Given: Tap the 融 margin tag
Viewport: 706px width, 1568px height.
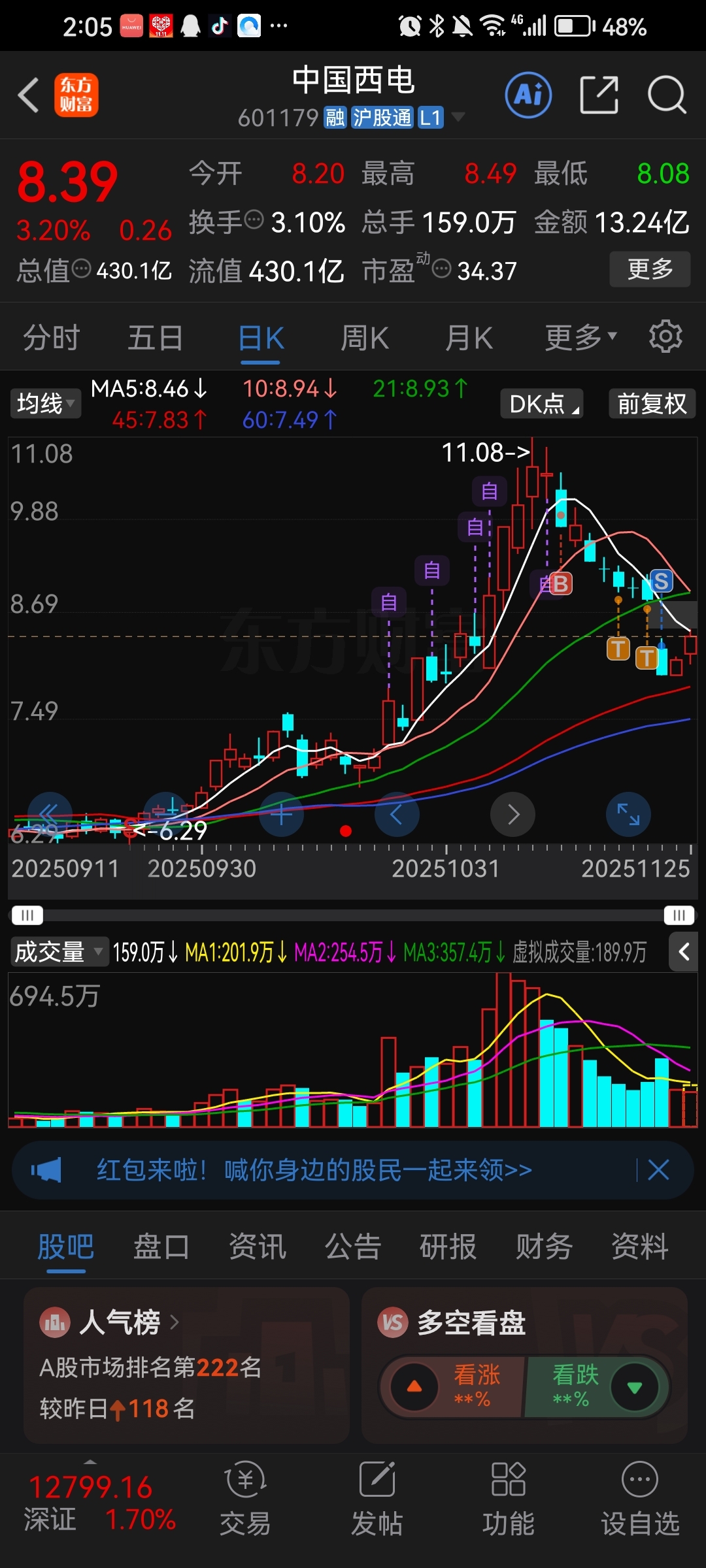Looking at the screenshot, I should pos(335,118).
